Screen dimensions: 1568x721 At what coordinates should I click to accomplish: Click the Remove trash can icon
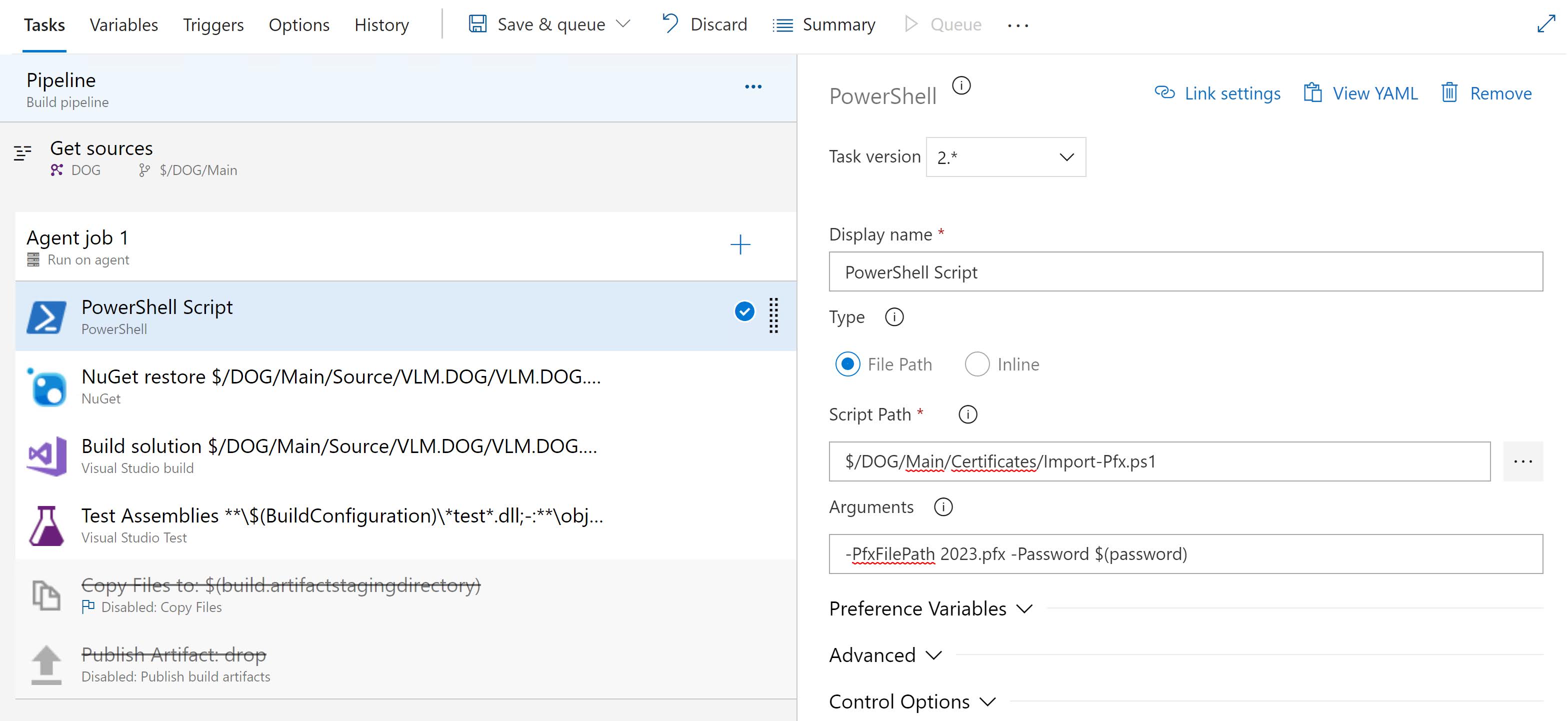point(1449,92)
